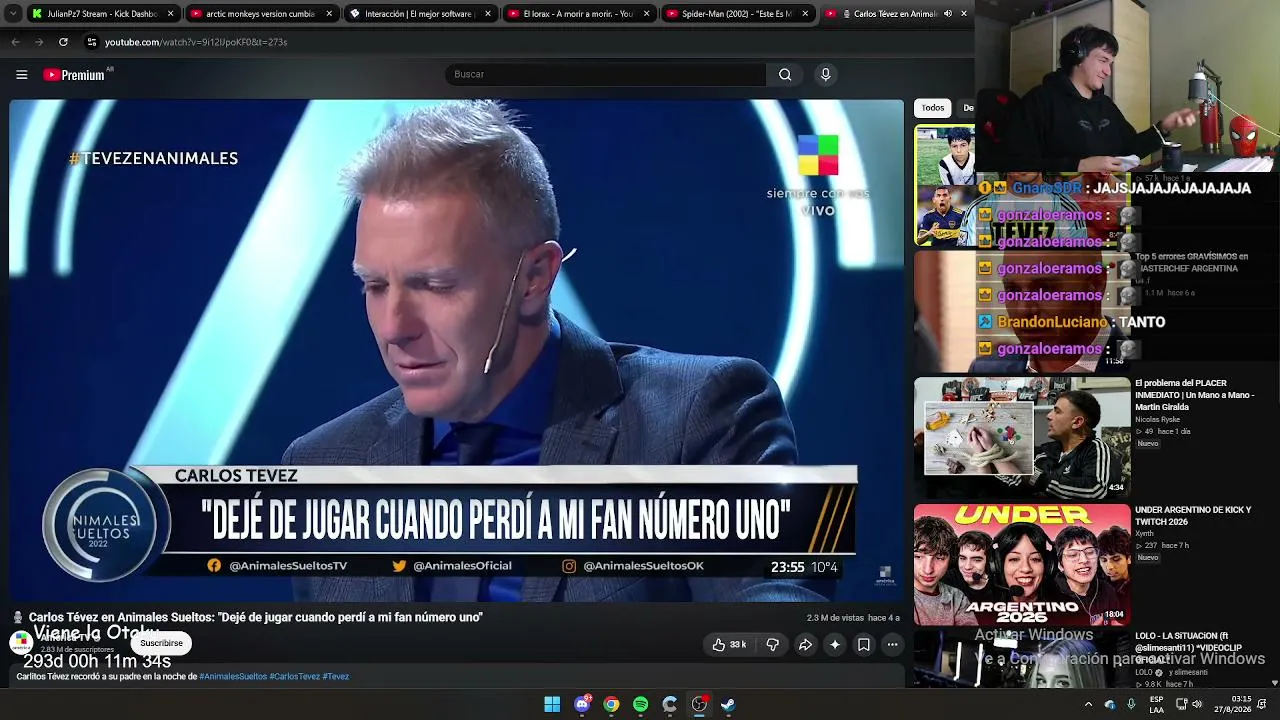Viewport: 1280px width, 720px height.
Task: Select the Todos filter chip
Action: click(933, 108)
